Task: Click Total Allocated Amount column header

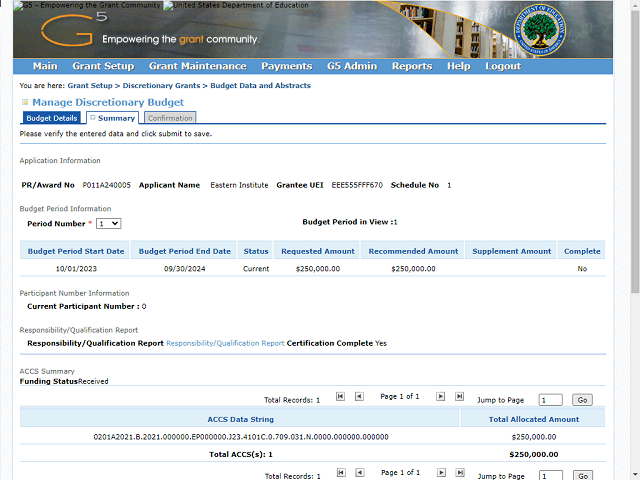Action: point(534,420)
